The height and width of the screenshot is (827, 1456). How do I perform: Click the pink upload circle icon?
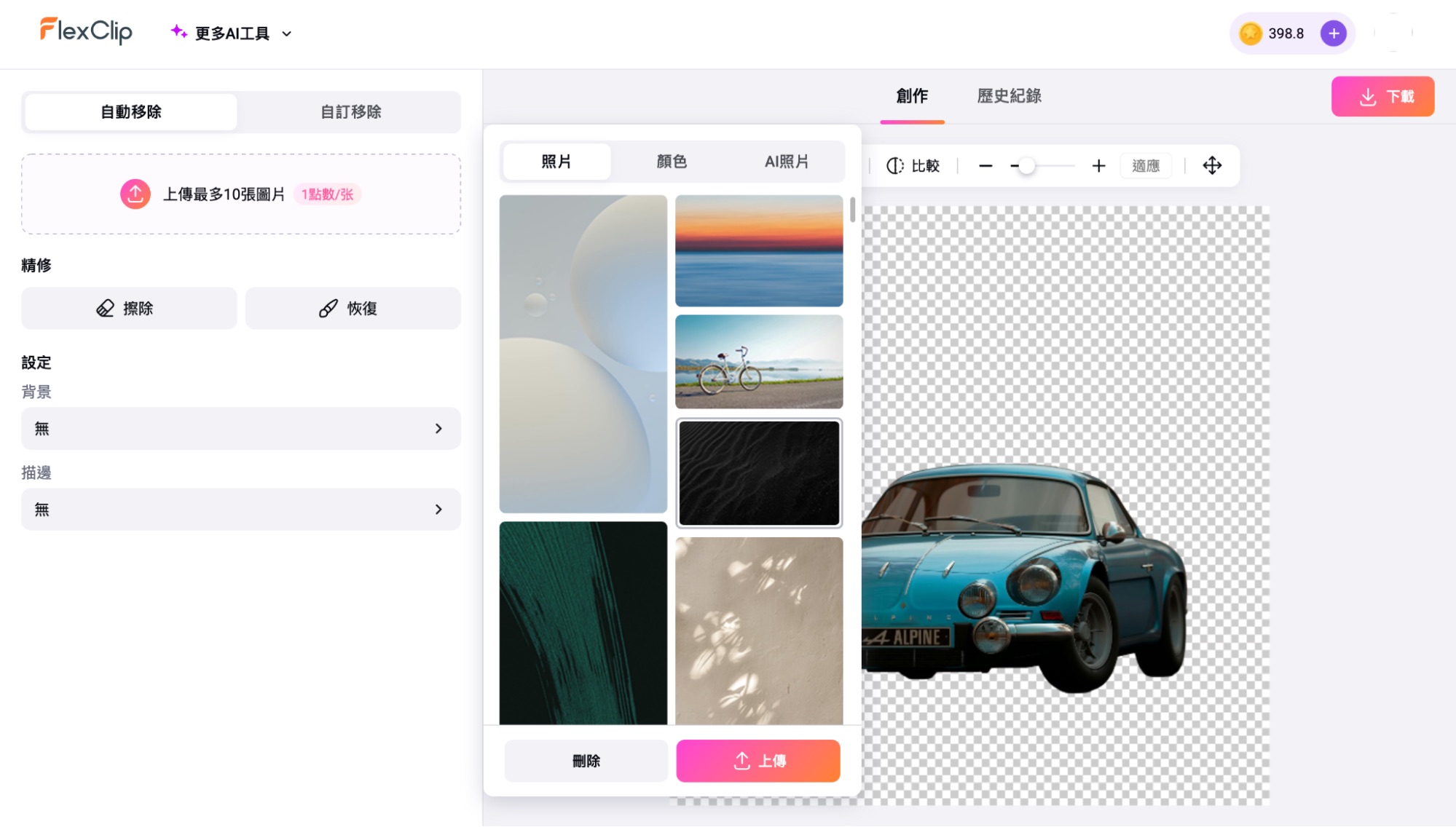135,194
